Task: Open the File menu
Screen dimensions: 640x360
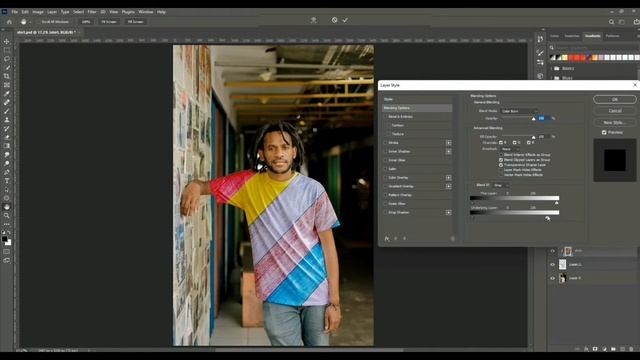Action: (15, 12)
